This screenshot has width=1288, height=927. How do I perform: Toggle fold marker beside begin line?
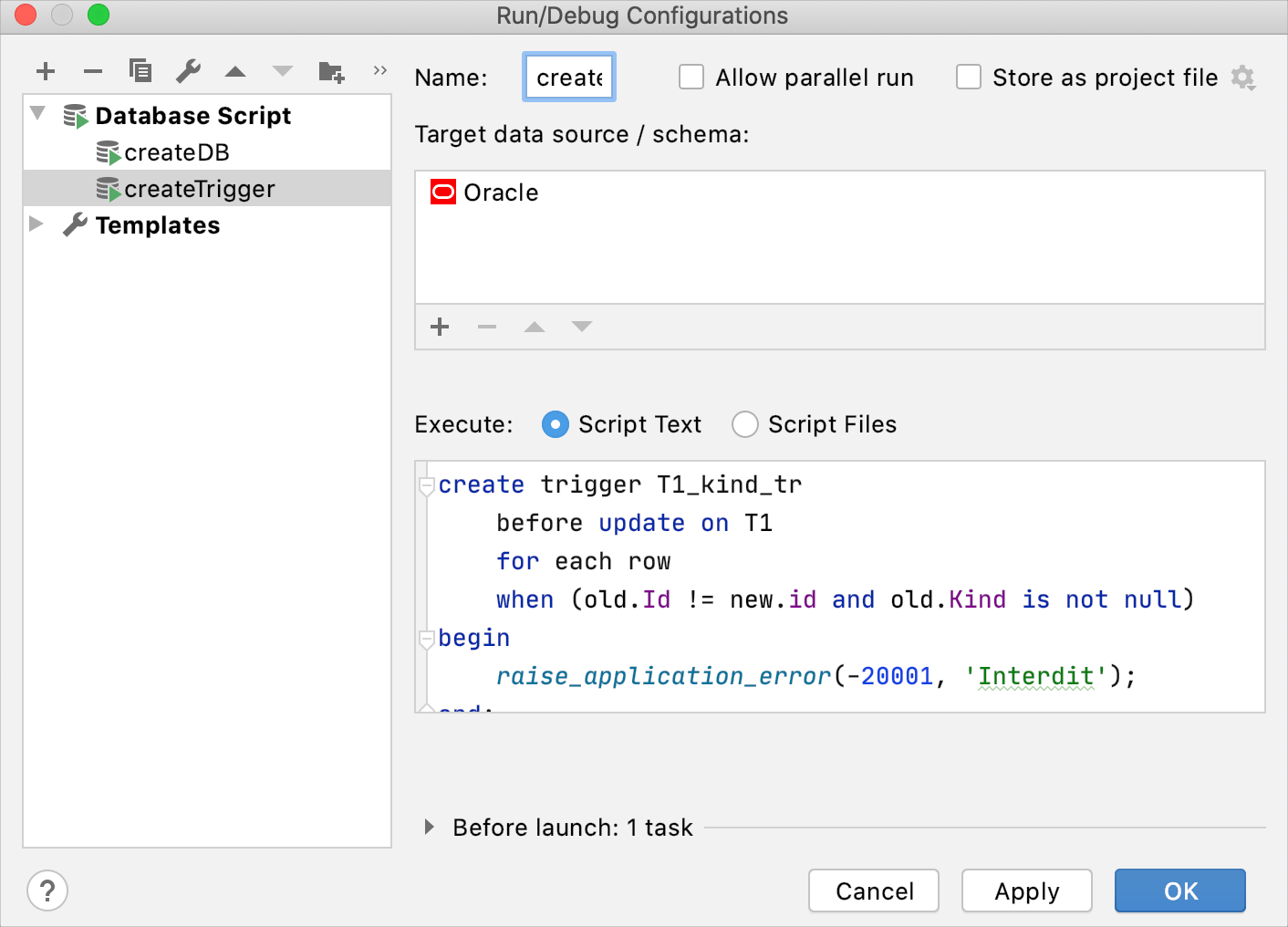pos(426,639)
